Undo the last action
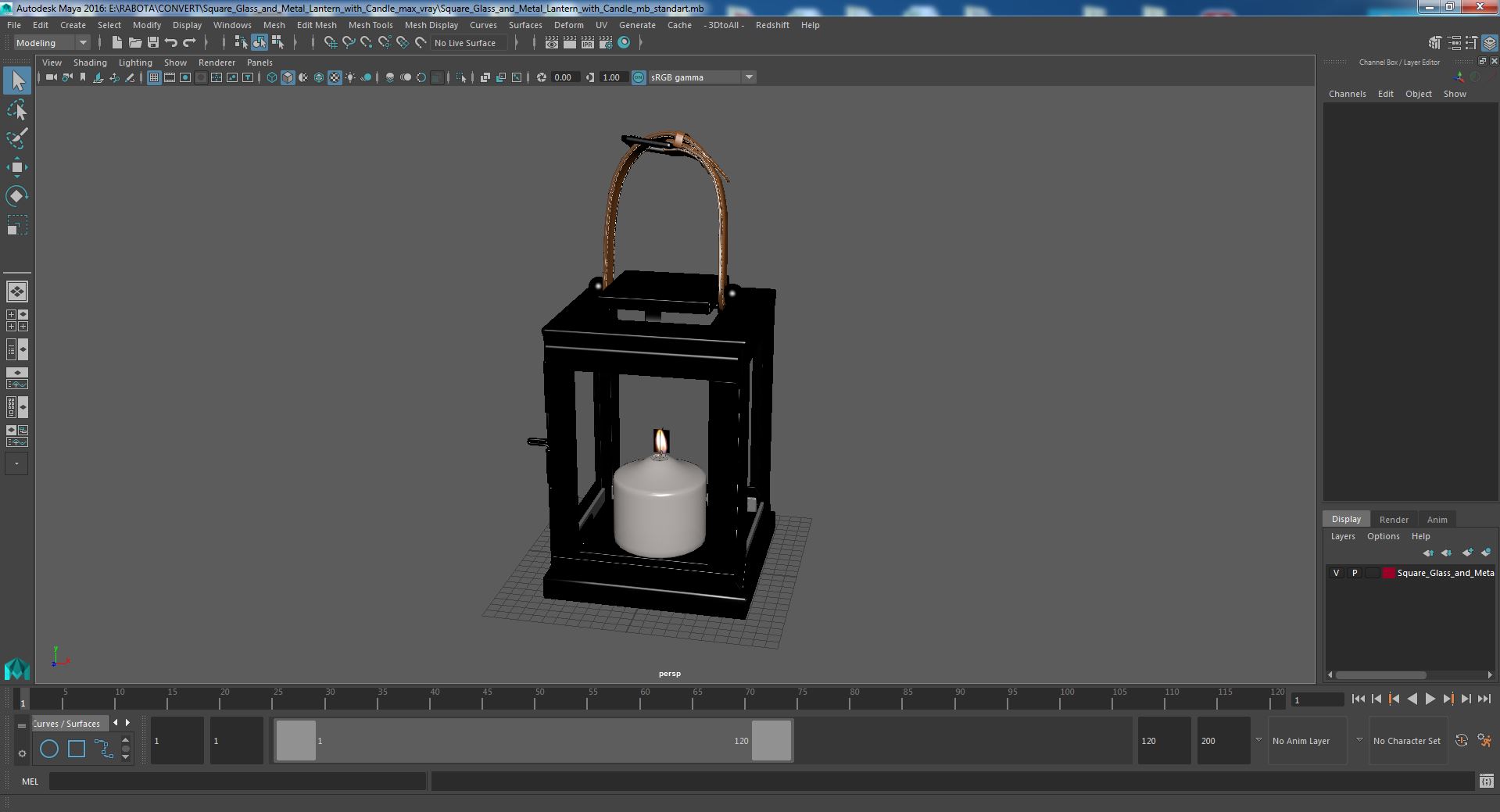Viewport: 1500px width, 812px height. click(x=171, y=43)
